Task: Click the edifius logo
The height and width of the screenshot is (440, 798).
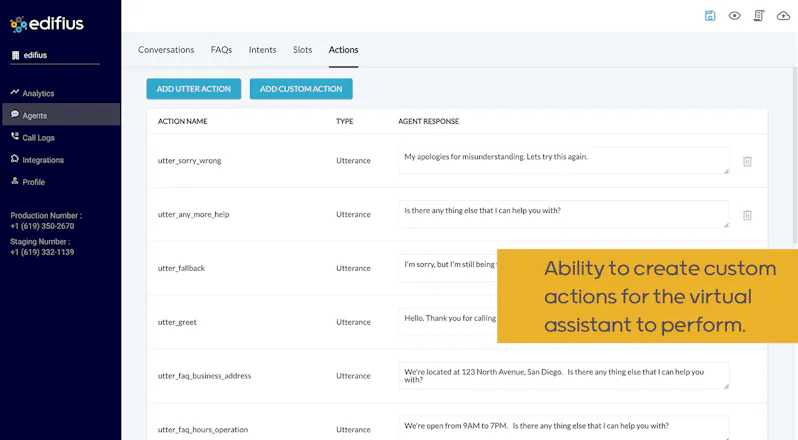Action: 47,23
